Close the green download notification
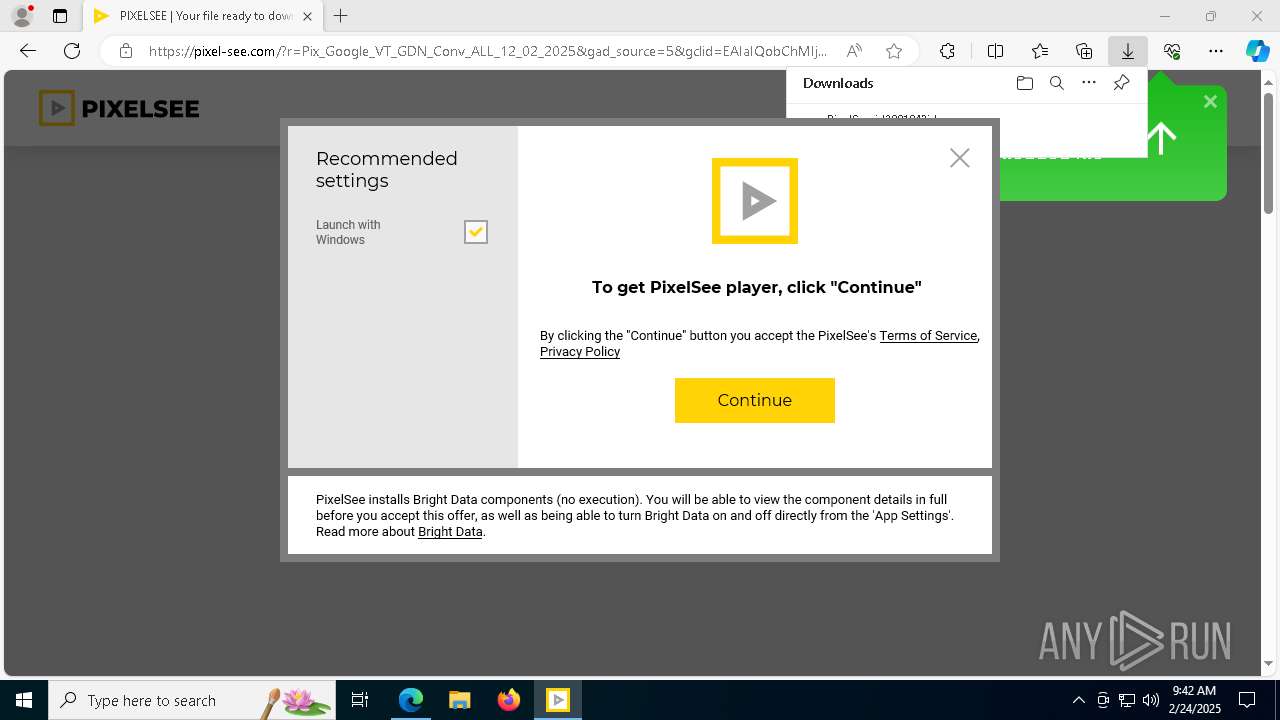 pos(1210,102)
